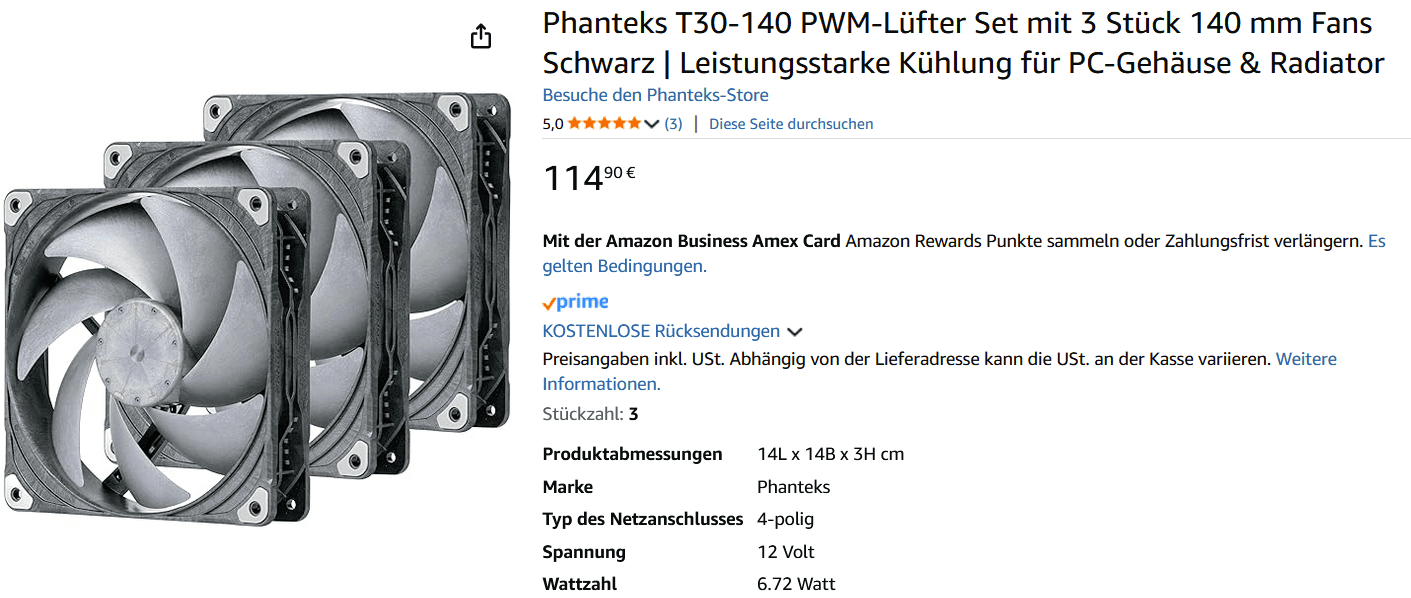Open the (3) customer reviews link
The width and height of the screenshot is (1411, 598).
coord(673,124)
